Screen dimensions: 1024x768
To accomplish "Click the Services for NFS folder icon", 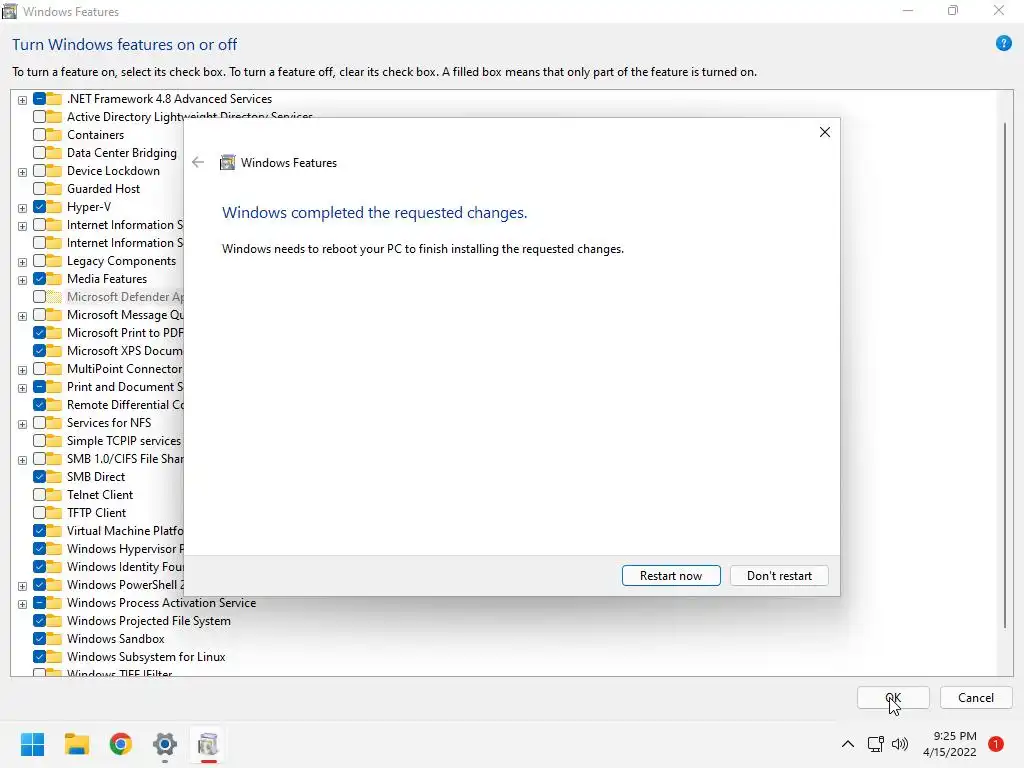I will (54, 423).
